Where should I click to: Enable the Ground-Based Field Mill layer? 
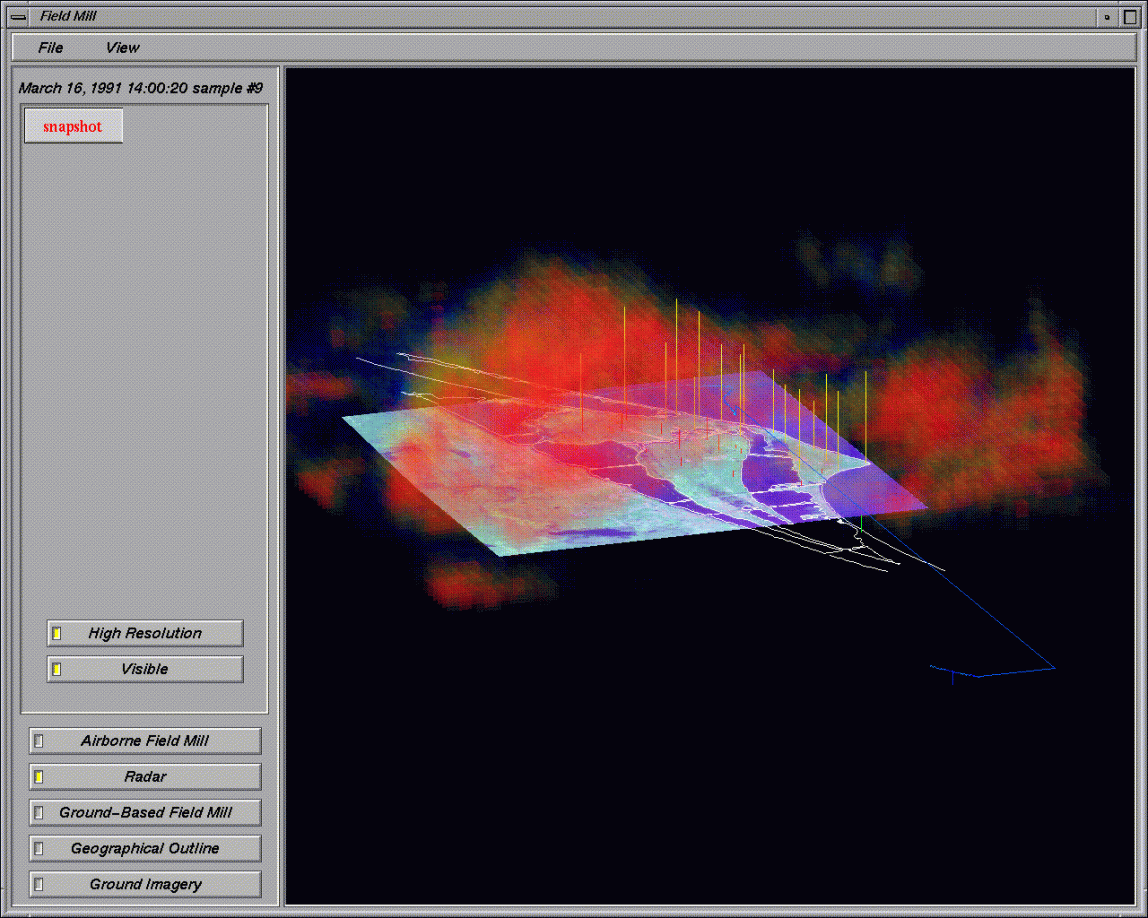pyautogui.click(x=145, y=813)
